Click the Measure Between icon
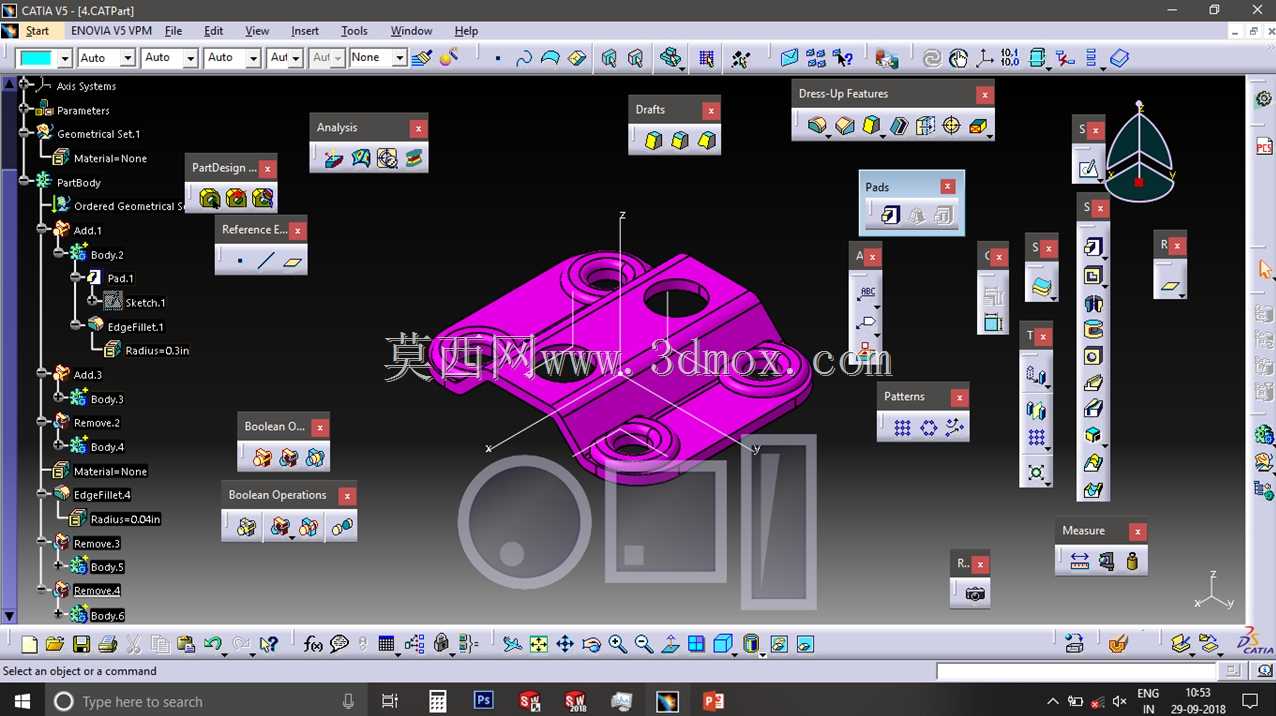 point(1079,561)
